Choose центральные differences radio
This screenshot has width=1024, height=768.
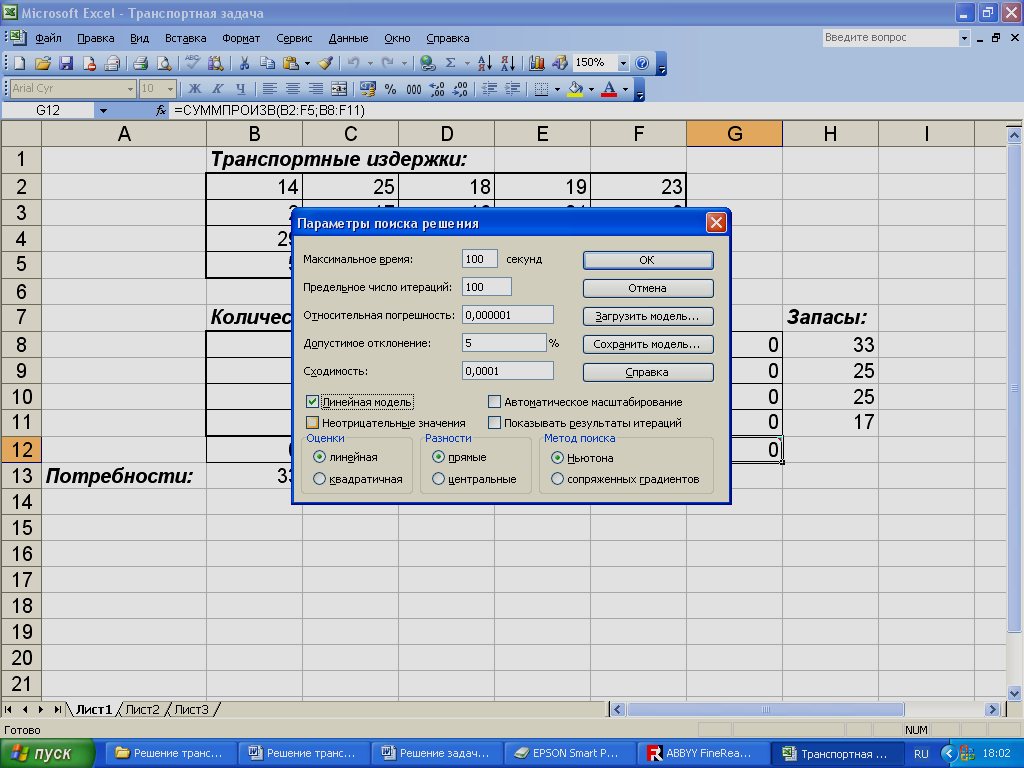[x=438, y=479]
